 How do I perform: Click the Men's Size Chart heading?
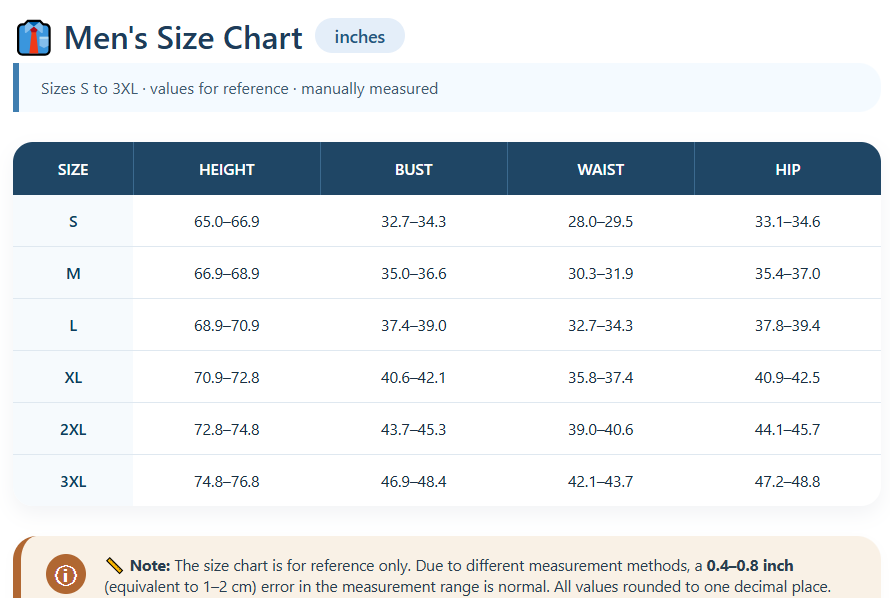point(183,38)
